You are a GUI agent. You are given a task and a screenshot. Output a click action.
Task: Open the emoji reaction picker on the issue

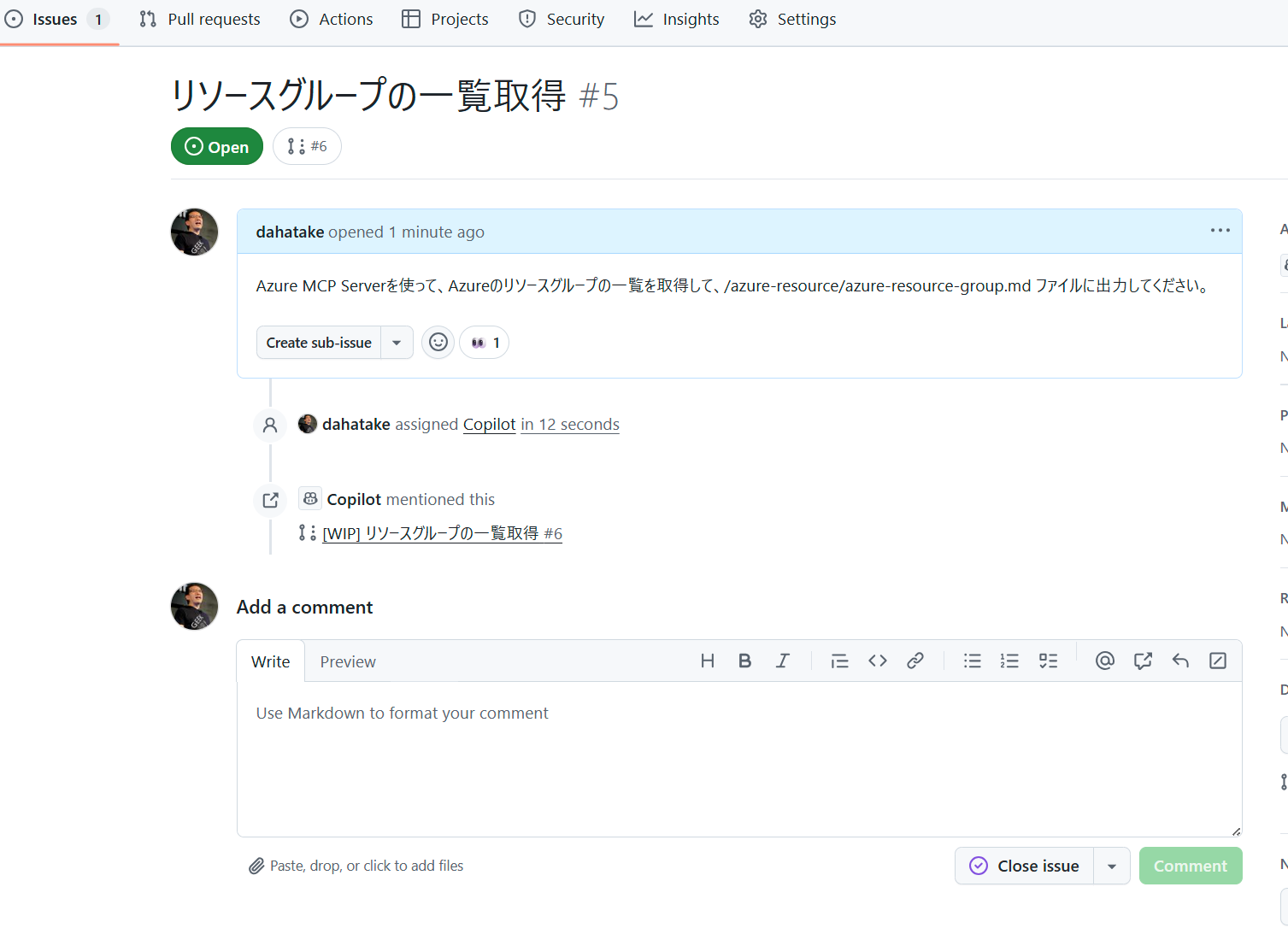click(x=438, y=342)
